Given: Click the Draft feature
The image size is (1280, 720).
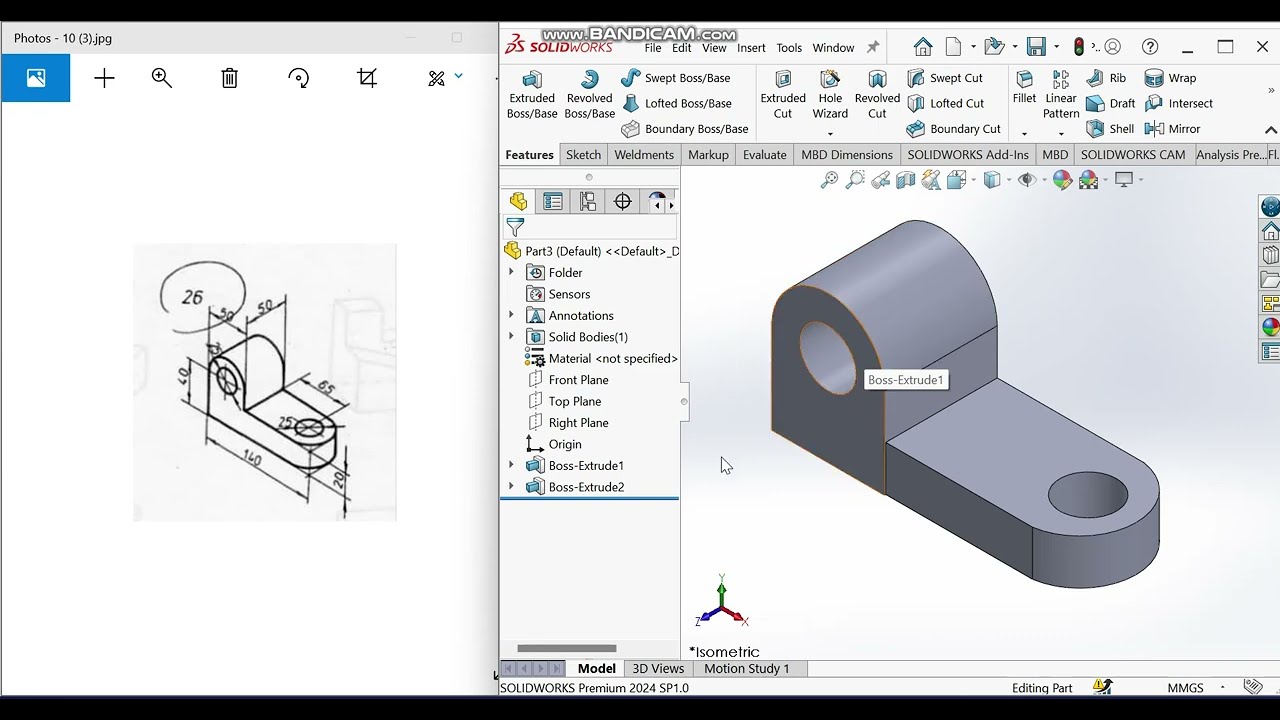Looking at the screenshot, I should [x=1111, y=103].
